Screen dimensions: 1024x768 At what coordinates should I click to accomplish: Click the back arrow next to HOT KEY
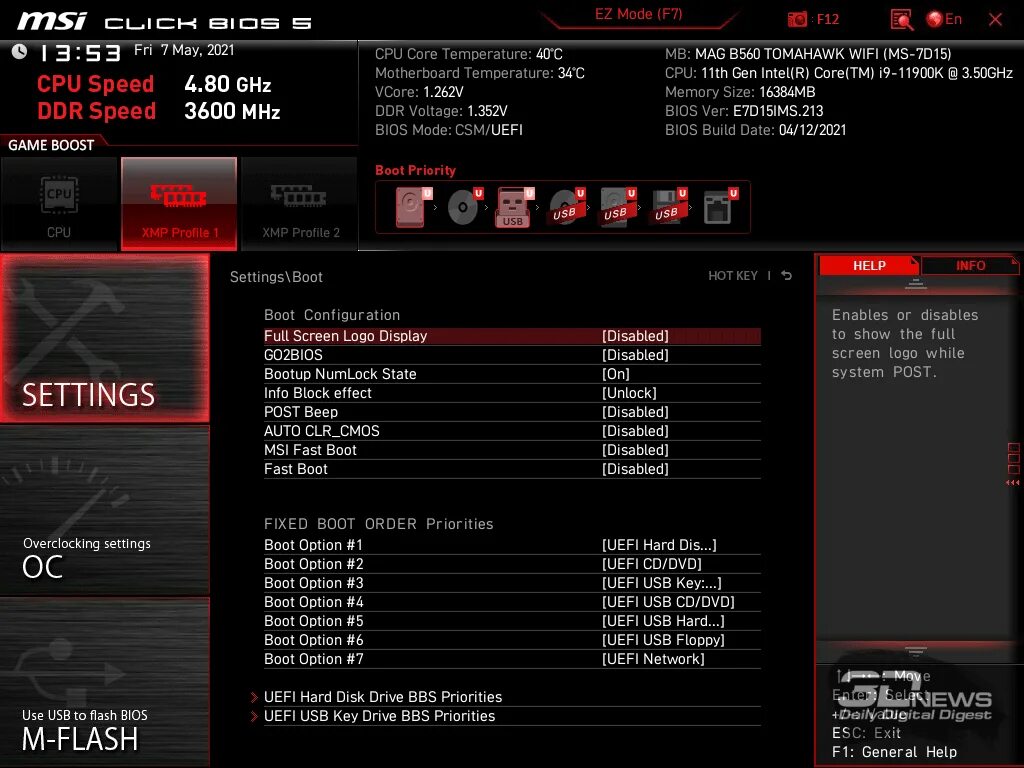(787, 276)
